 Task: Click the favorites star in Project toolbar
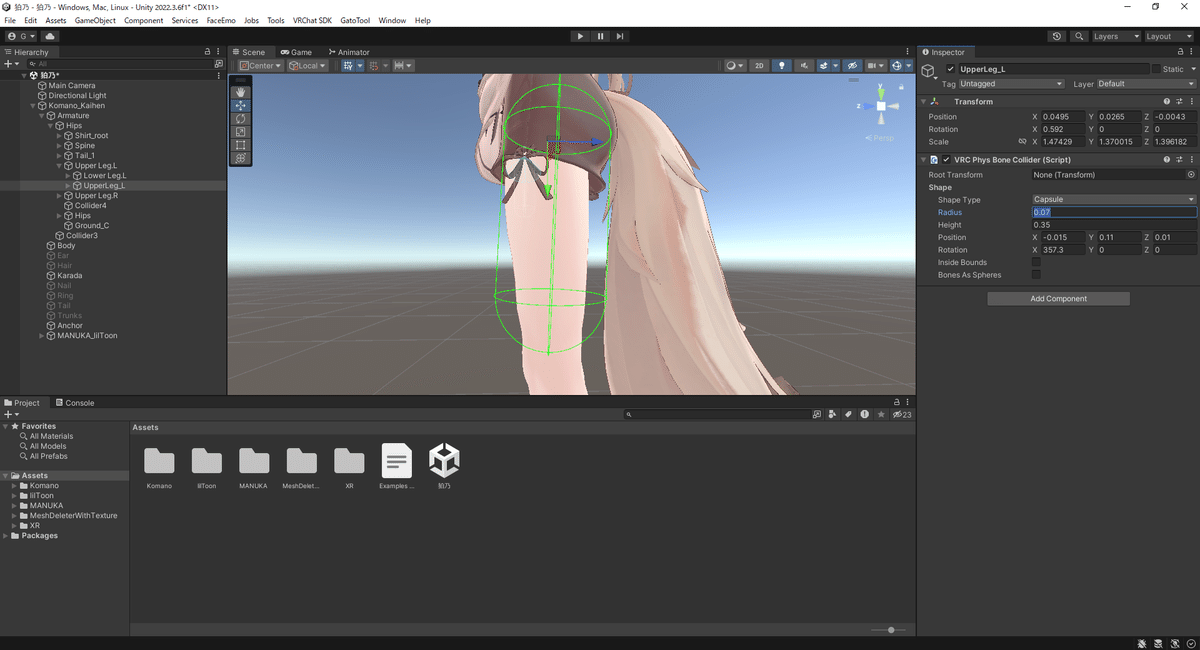tap(880, 414)
